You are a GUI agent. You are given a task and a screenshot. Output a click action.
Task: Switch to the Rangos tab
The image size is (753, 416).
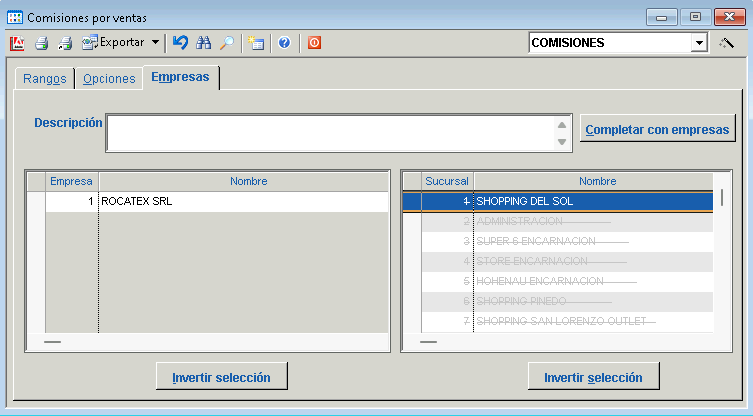click(x=44, y=79)
